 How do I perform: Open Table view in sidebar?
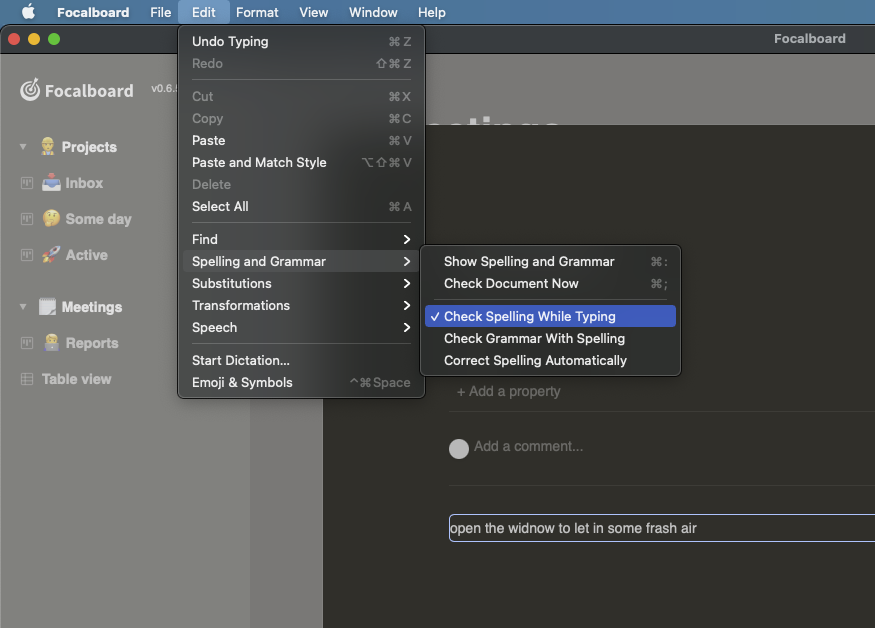pyautogui.click(x=76, y=379)
